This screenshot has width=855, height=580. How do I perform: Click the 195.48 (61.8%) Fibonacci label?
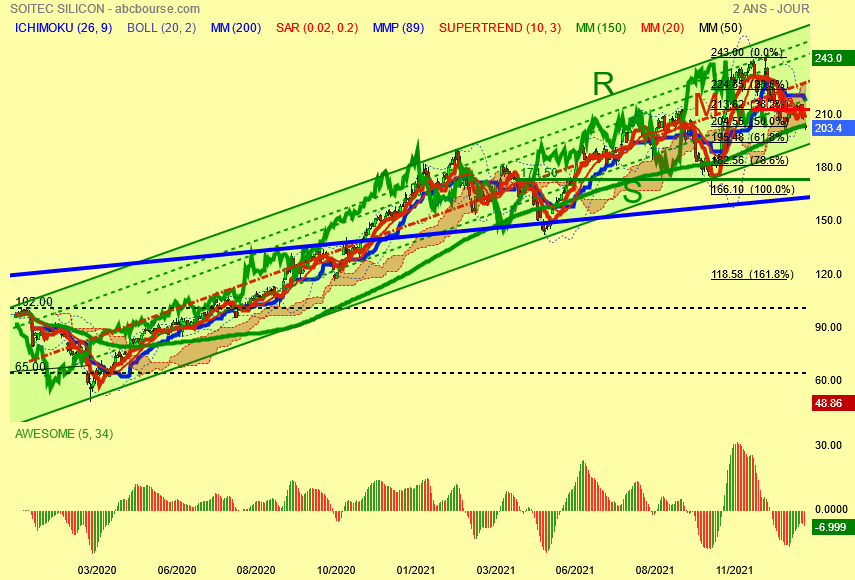(750, 137)
